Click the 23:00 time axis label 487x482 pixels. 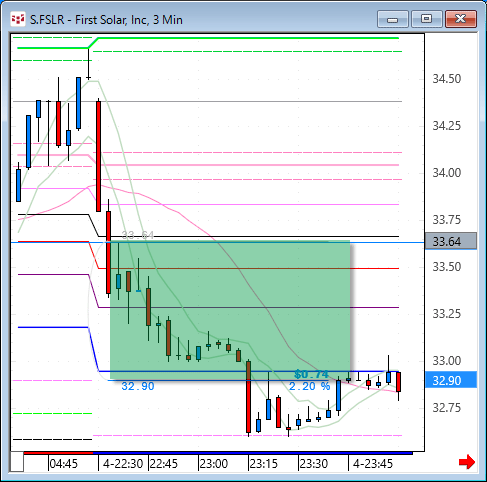[214, 464]
